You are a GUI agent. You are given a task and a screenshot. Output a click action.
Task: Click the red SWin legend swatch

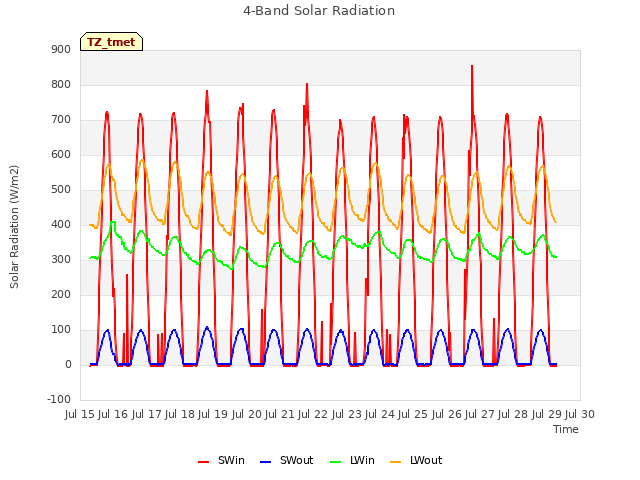tap(203, 462)
